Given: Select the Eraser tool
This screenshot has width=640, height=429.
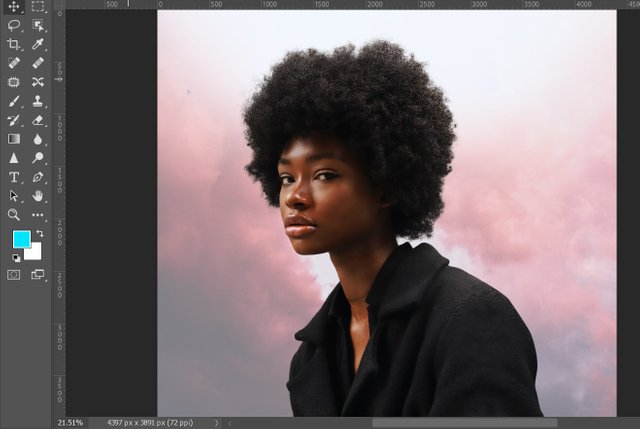Looking at the screenshot, I should point(38,120).
